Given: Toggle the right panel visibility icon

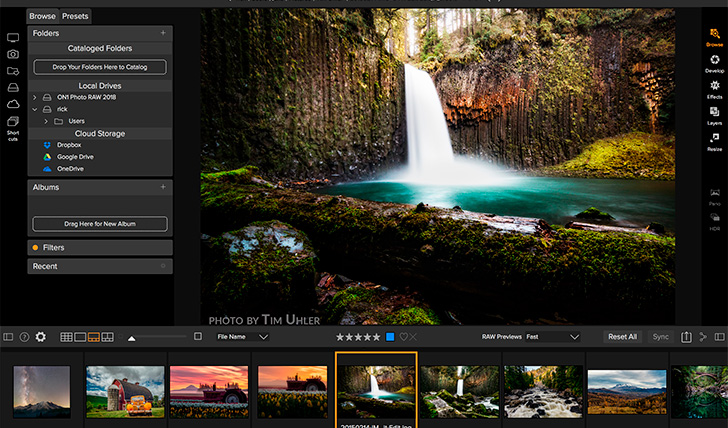Looking at the screenshot, I should click(x=720, y=337).
